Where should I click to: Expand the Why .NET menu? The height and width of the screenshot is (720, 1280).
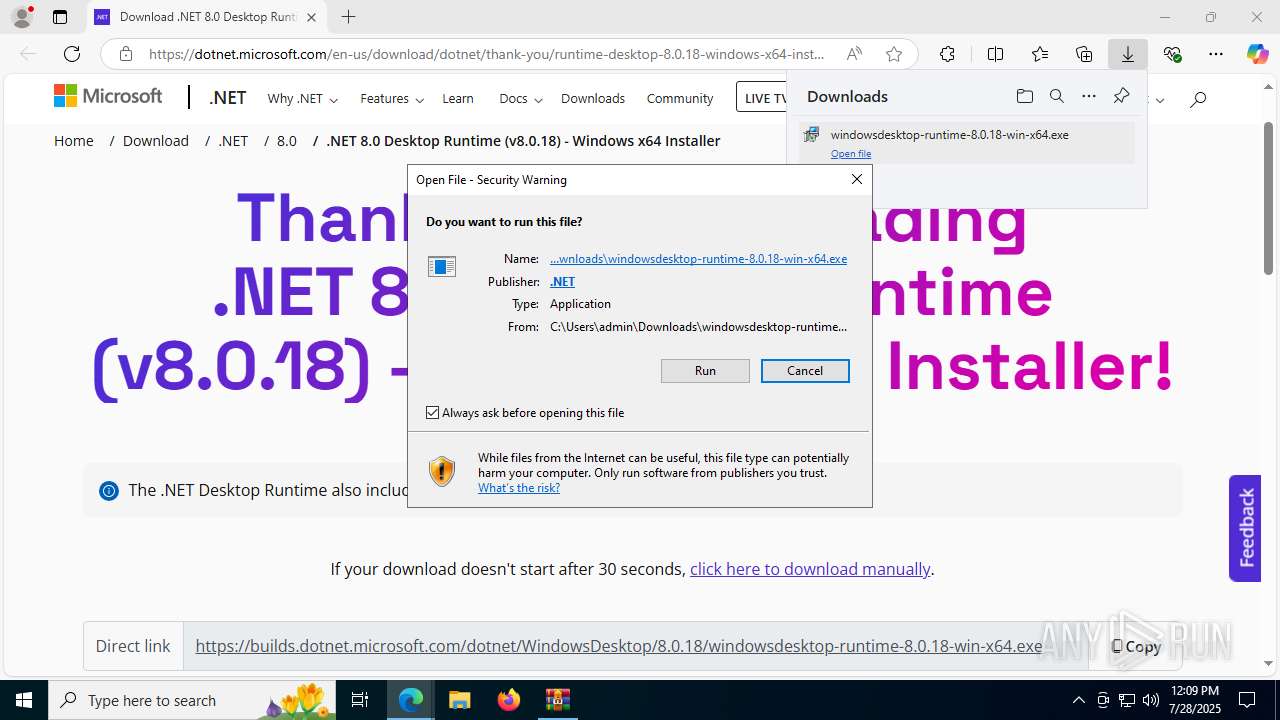coord(302,98)
